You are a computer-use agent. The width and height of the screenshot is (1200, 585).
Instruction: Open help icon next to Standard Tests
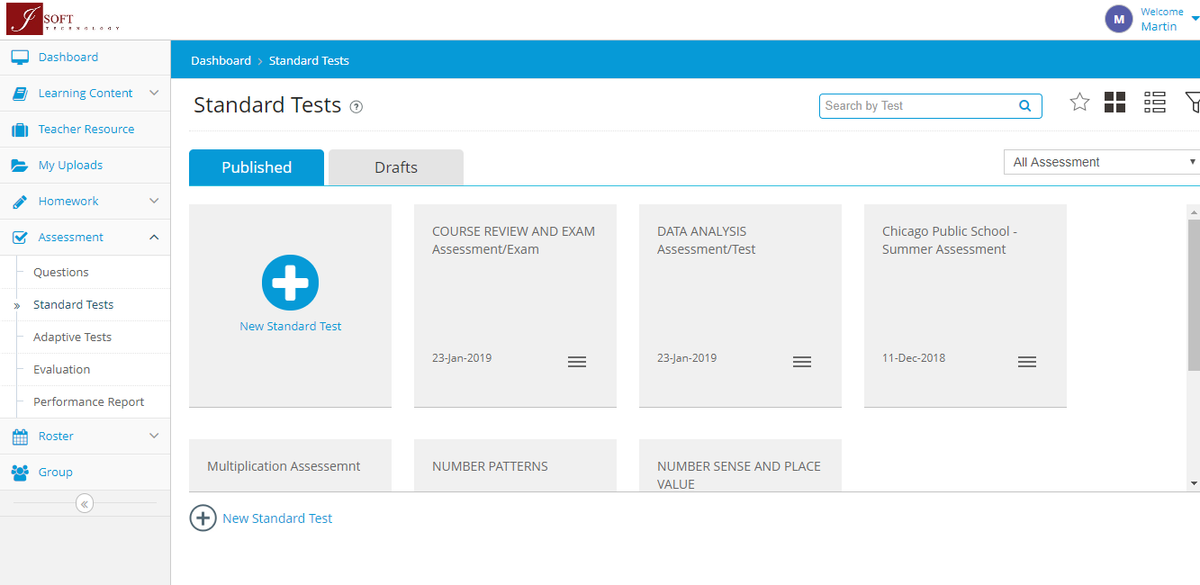click(x=356, y=107)
